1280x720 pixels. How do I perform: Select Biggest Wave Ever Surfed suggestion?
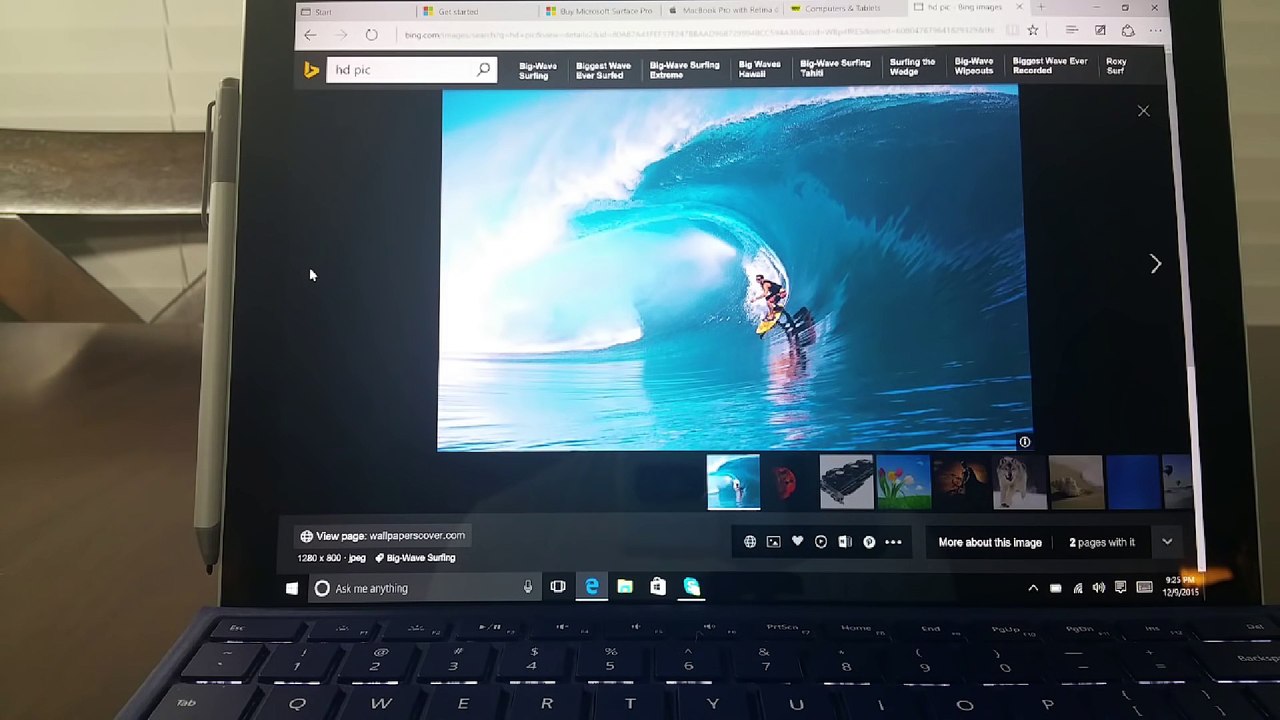click(x=603, y=70)
